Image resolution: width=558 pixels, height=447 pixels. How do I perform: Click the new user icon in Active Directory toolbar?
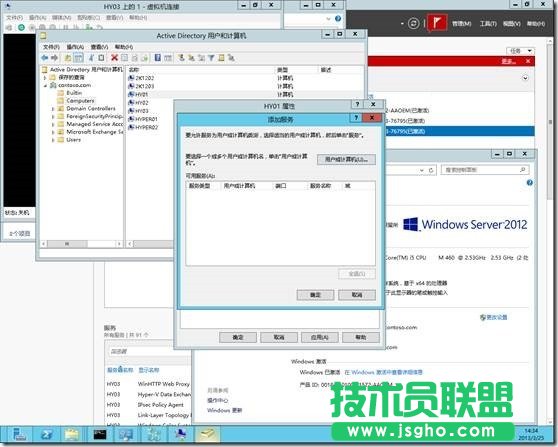[x=181, y=58]
